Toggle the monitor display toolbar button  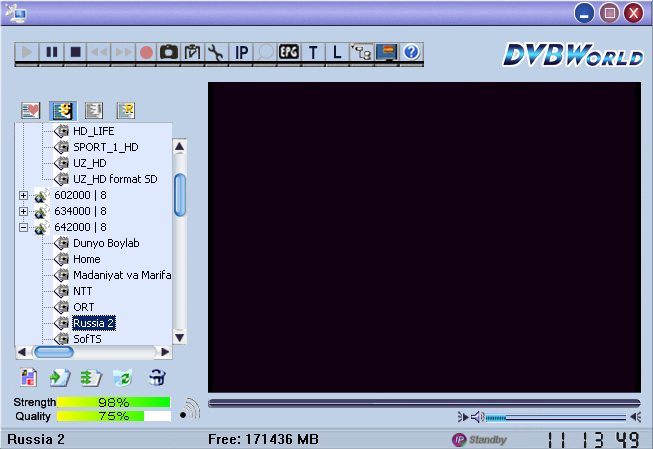point(385,52)
